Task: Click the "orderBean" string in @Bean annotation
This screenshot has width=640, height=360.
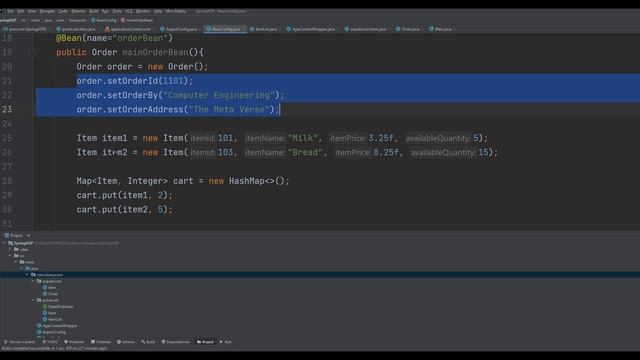Action: [x=140, y=38]
